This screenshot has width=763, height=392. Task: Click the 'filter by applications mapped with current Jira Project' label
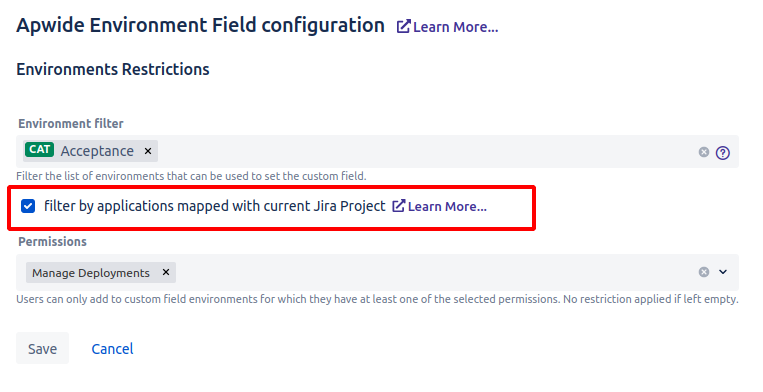pos(215,206)
